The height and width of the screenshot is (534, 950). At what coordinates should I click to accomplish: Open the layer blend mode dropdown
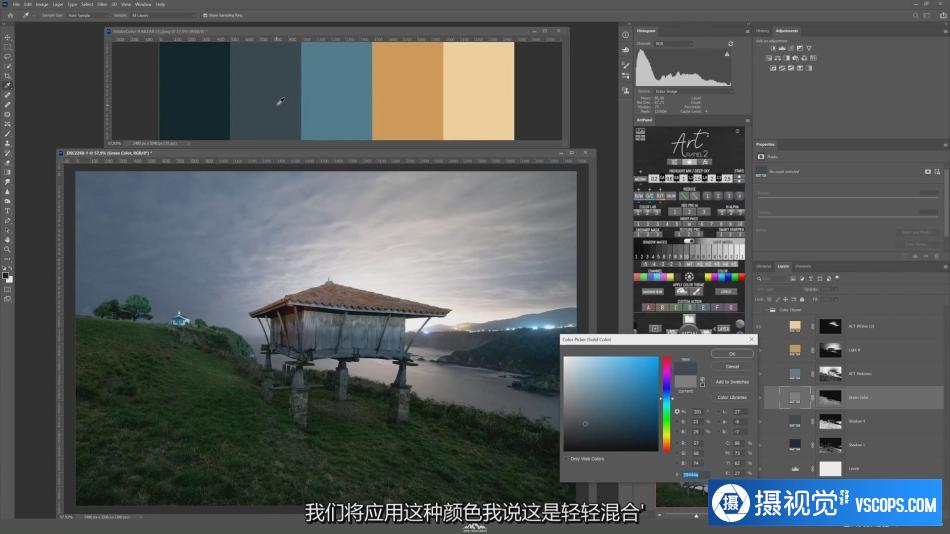coord(779,289)
